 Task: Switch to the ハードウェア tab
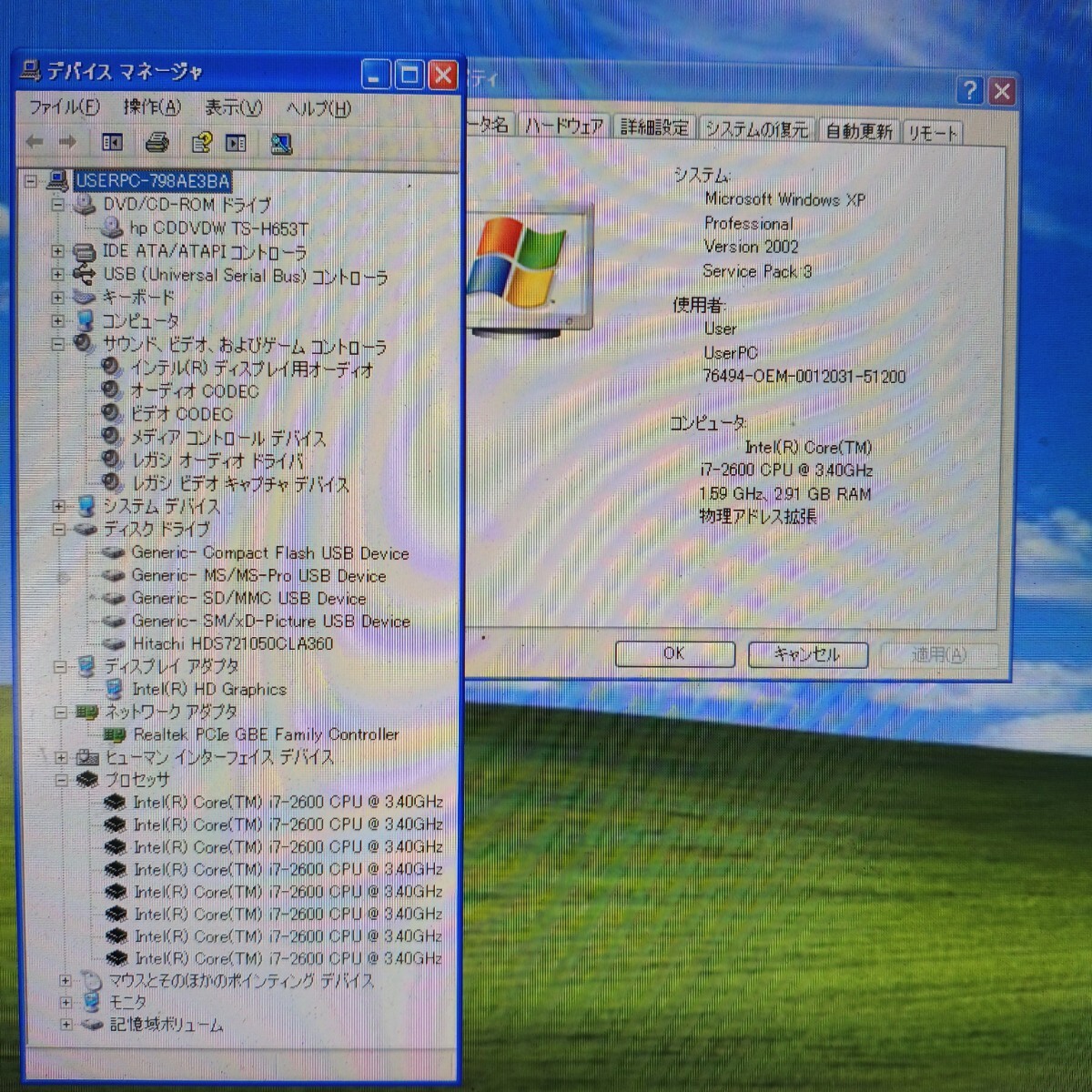[563, 126]
